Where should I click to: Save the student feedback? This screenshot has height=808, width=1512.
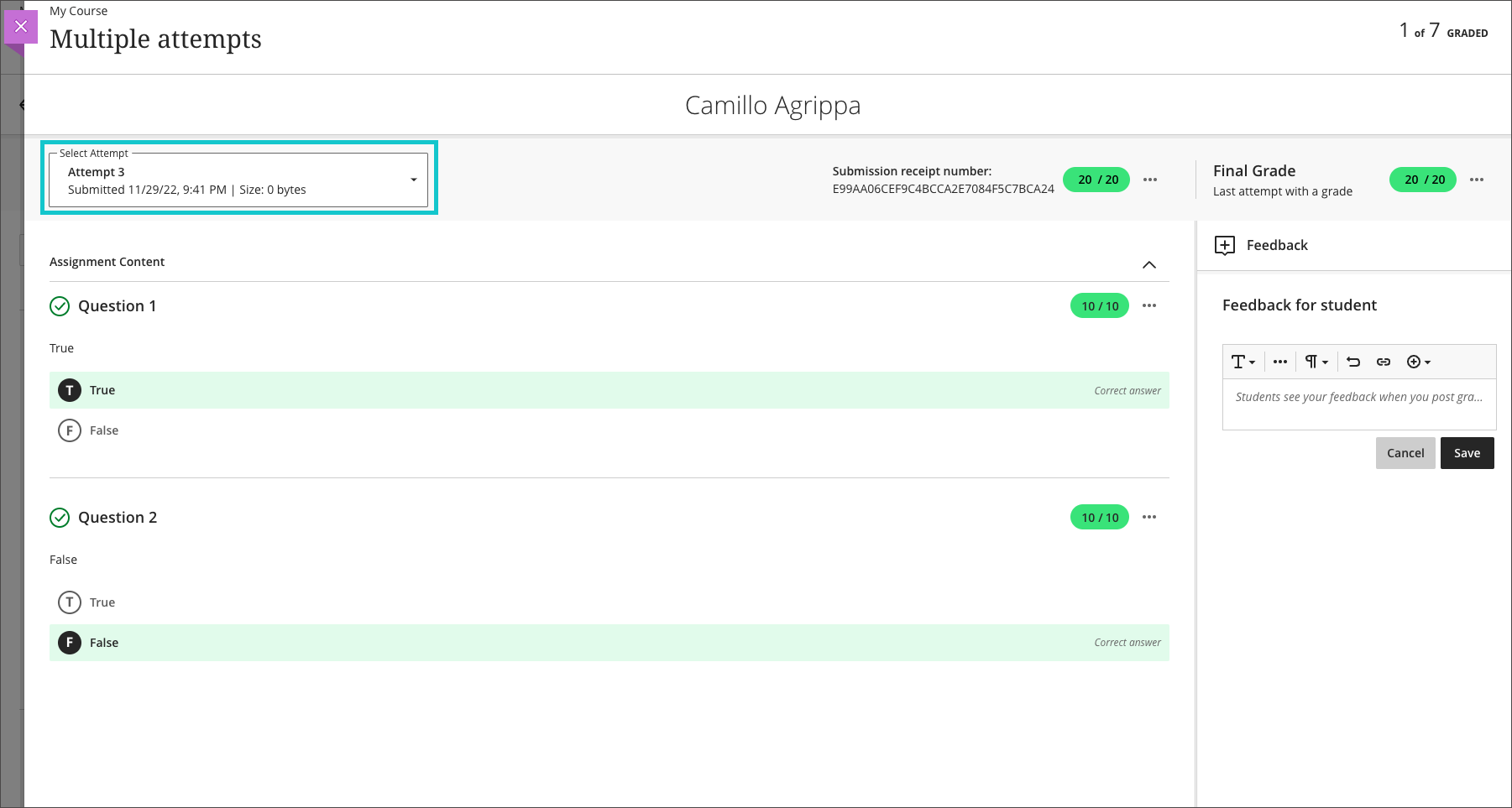1467,453
